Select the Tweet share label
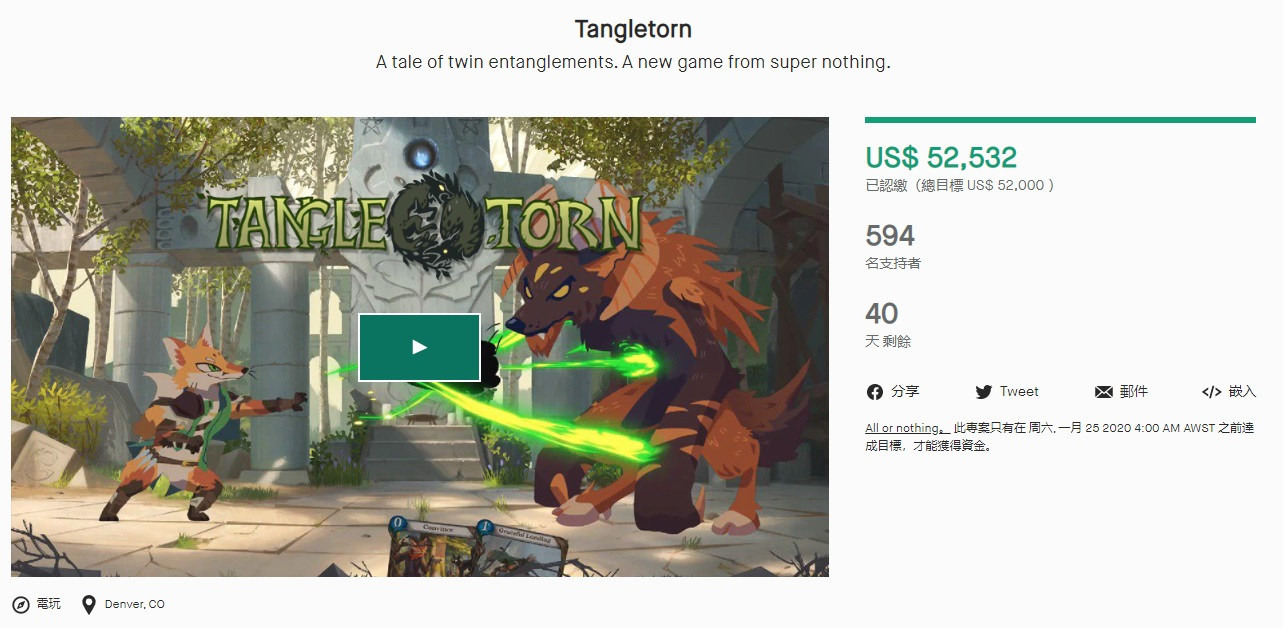Viewport: 1283px width, 628px height. tap(1019, 392)
